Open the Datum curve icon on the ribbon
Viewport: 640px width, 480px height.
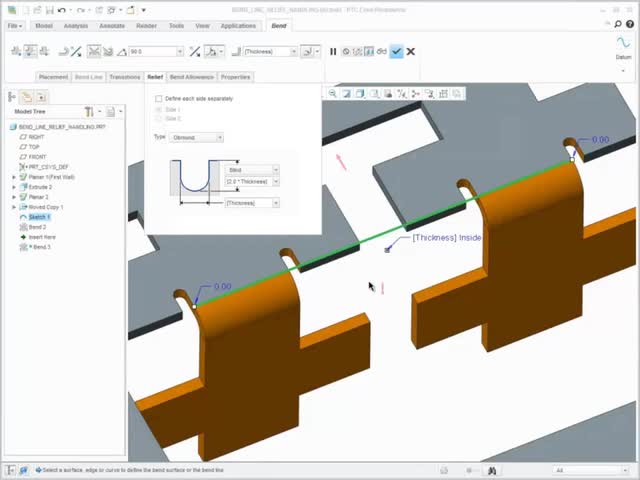623,42
